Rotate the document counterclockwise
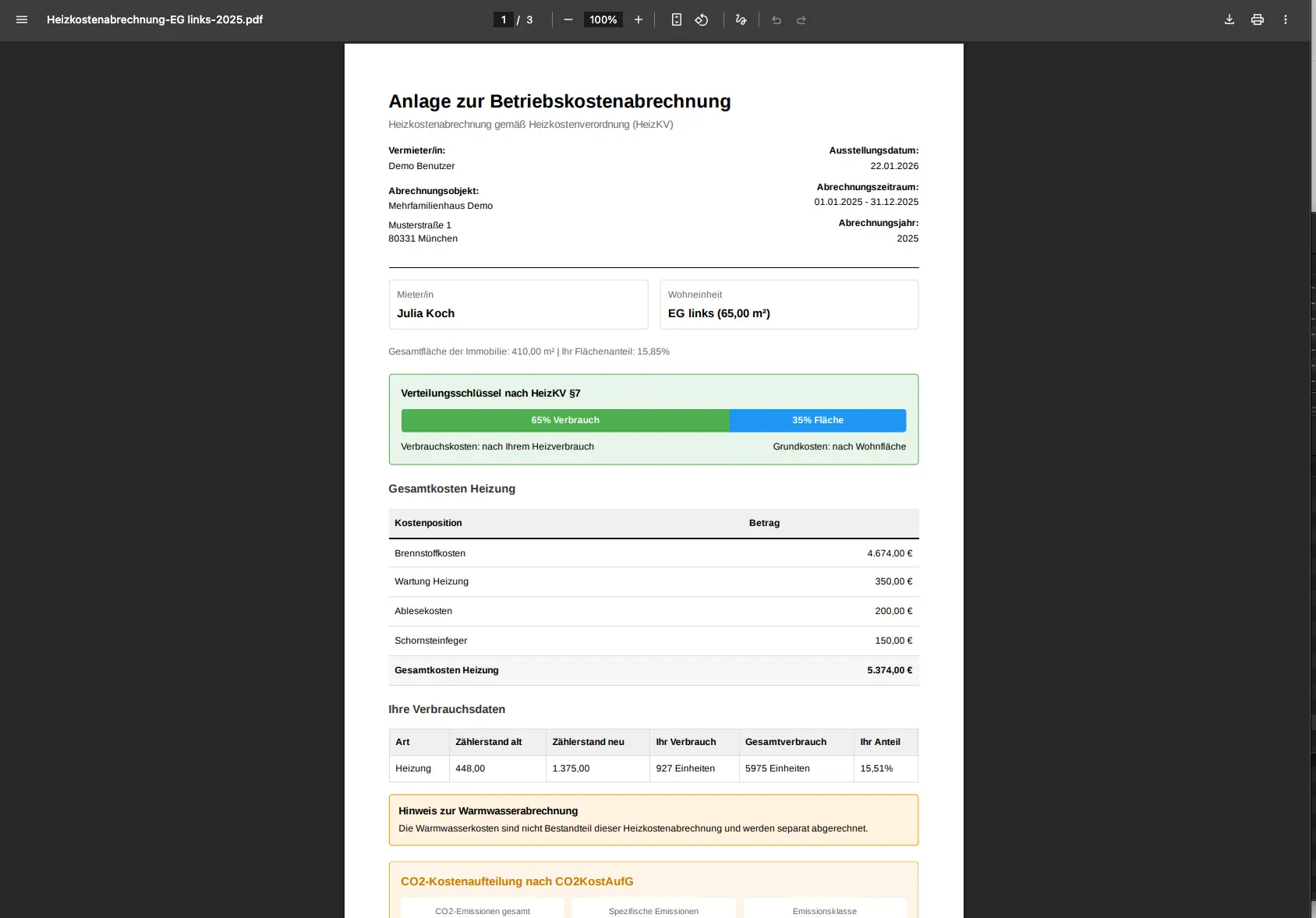1316x918 pixels. tap(702, 19)
